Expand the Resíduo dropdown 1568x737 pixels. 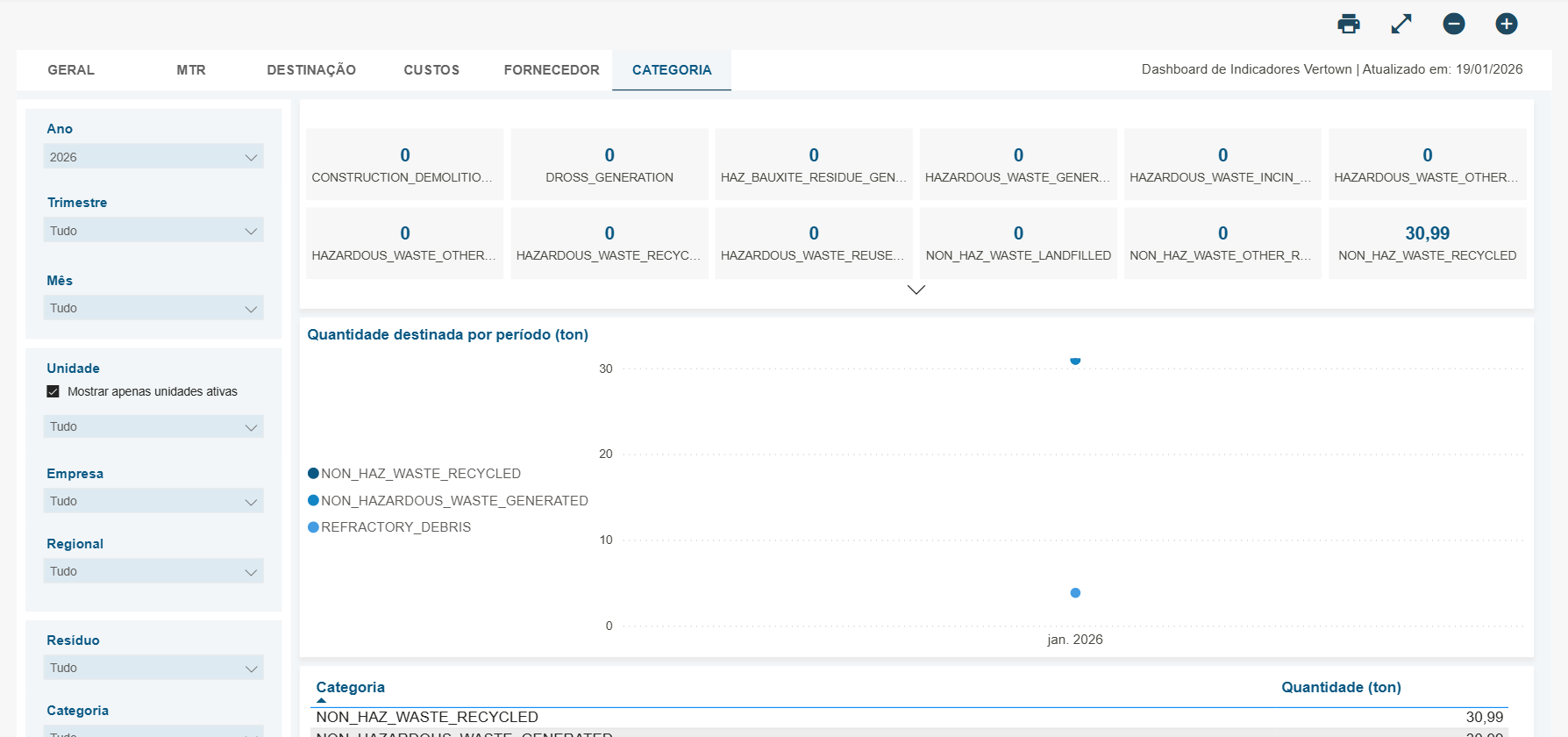(153, 668)
